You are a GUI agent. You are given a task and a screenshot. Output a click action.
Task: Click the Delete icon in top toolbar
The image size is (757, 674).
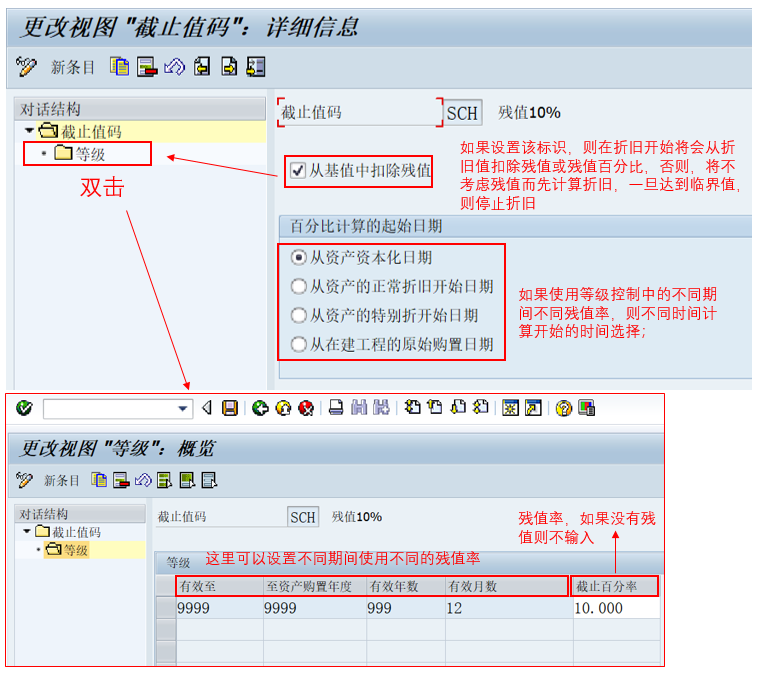pos(147,67)
